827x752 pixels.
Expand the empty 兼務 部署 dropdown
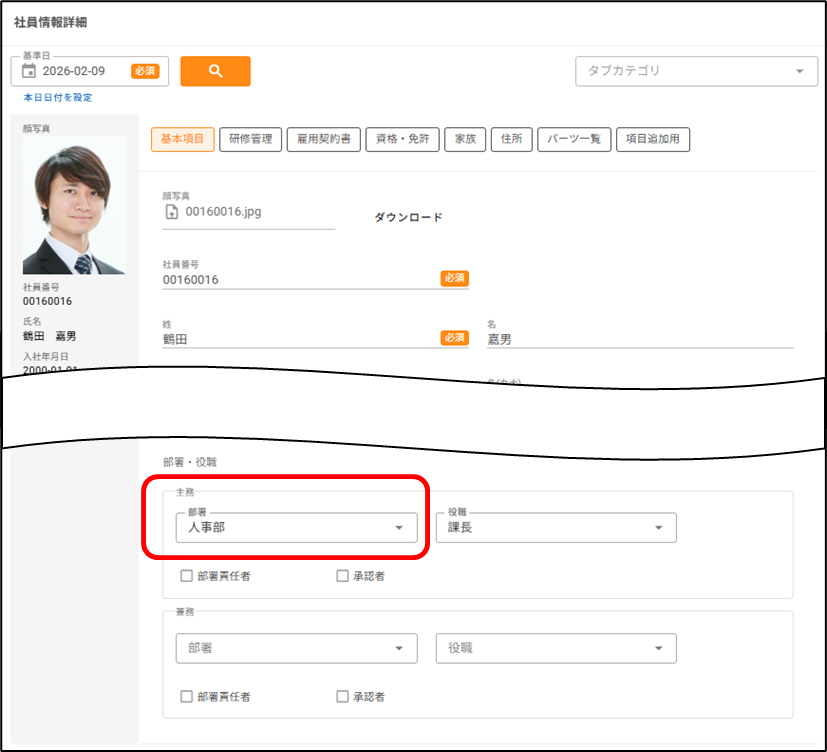pyautogui.click(x=295, y=648)
